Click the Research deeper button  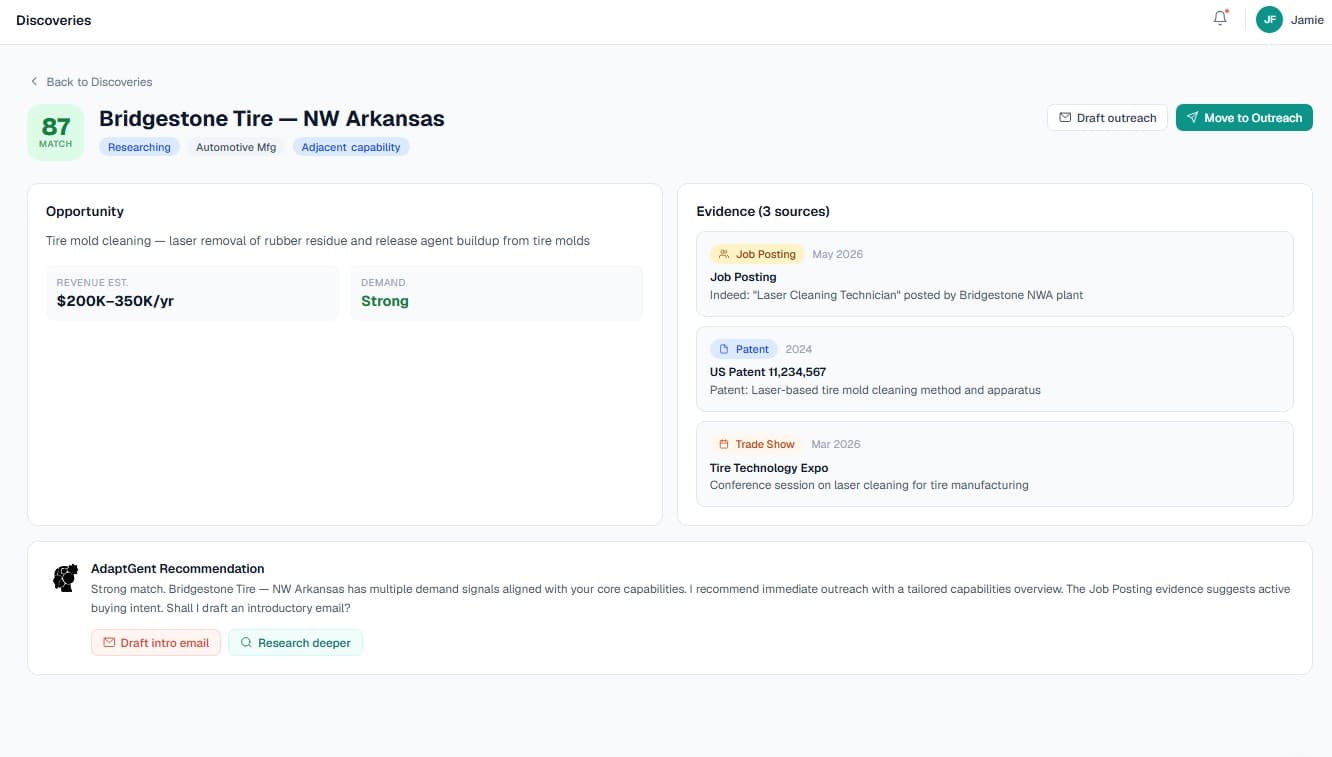[295, 642]
